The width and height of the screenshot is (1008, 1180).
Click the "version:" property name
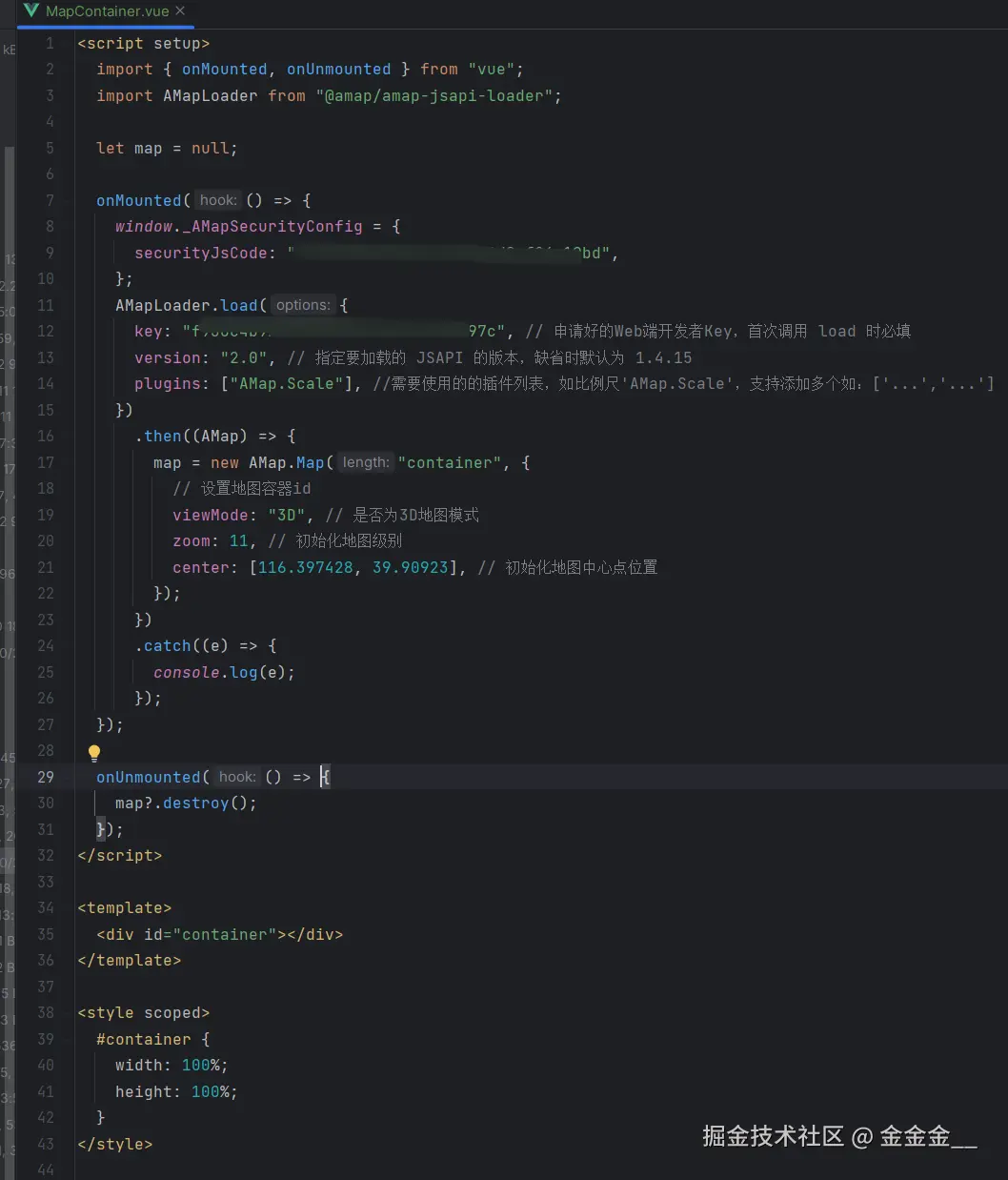point(172,357)
